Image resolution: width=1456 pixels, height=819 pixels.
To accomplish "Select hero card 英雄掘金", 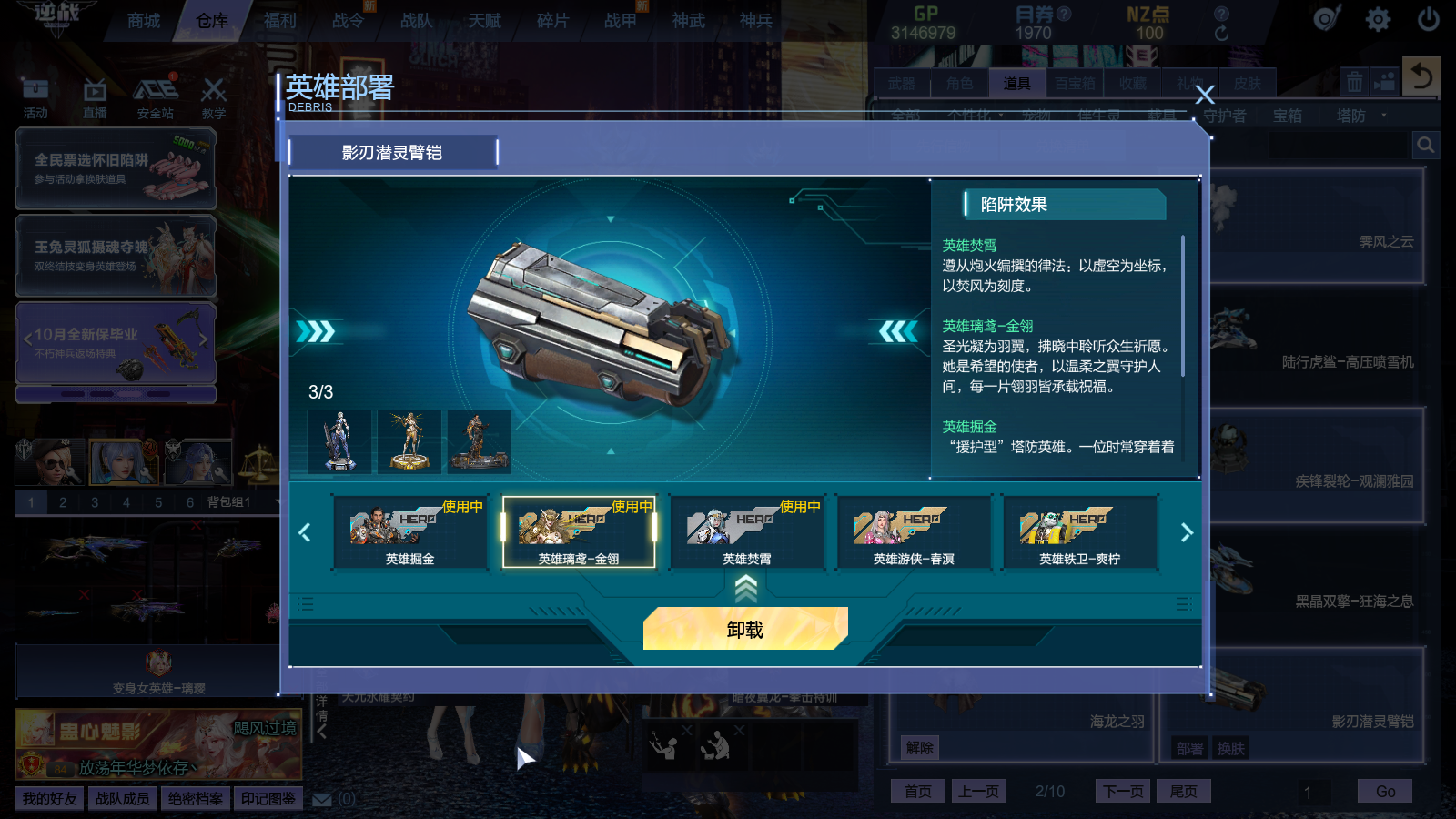I will (x=409, y=532).
